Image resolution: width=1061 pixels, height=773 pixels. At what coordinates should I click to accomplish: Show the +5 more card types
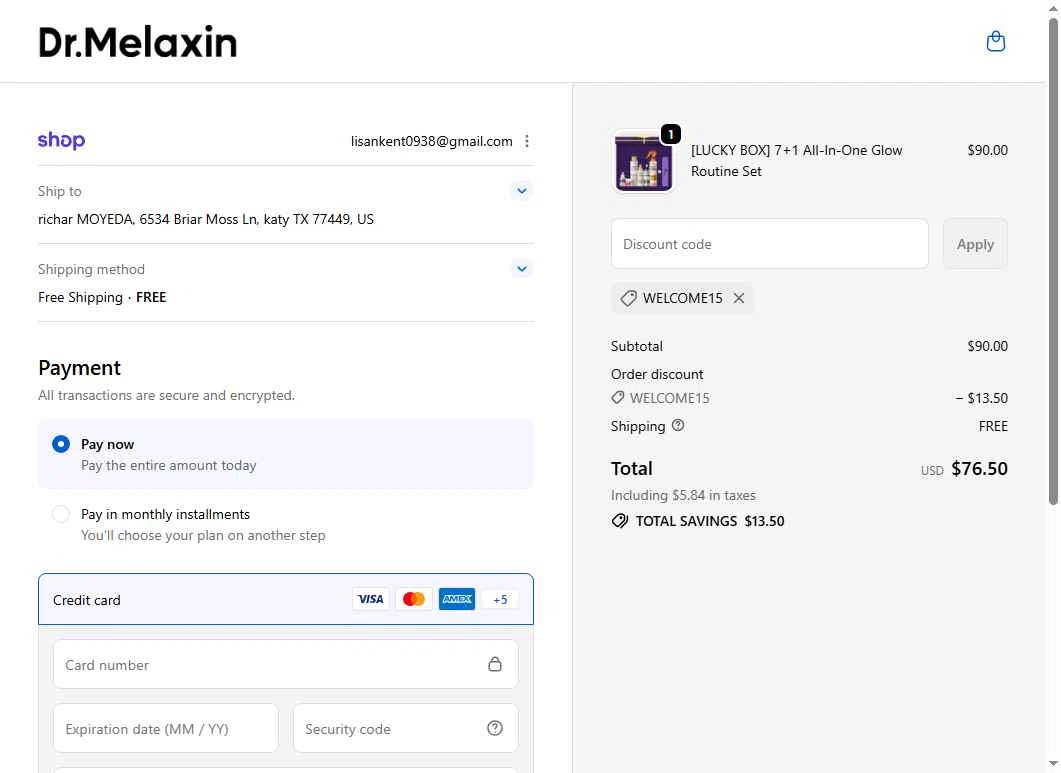pyautogui.click(x=500, y=599)
